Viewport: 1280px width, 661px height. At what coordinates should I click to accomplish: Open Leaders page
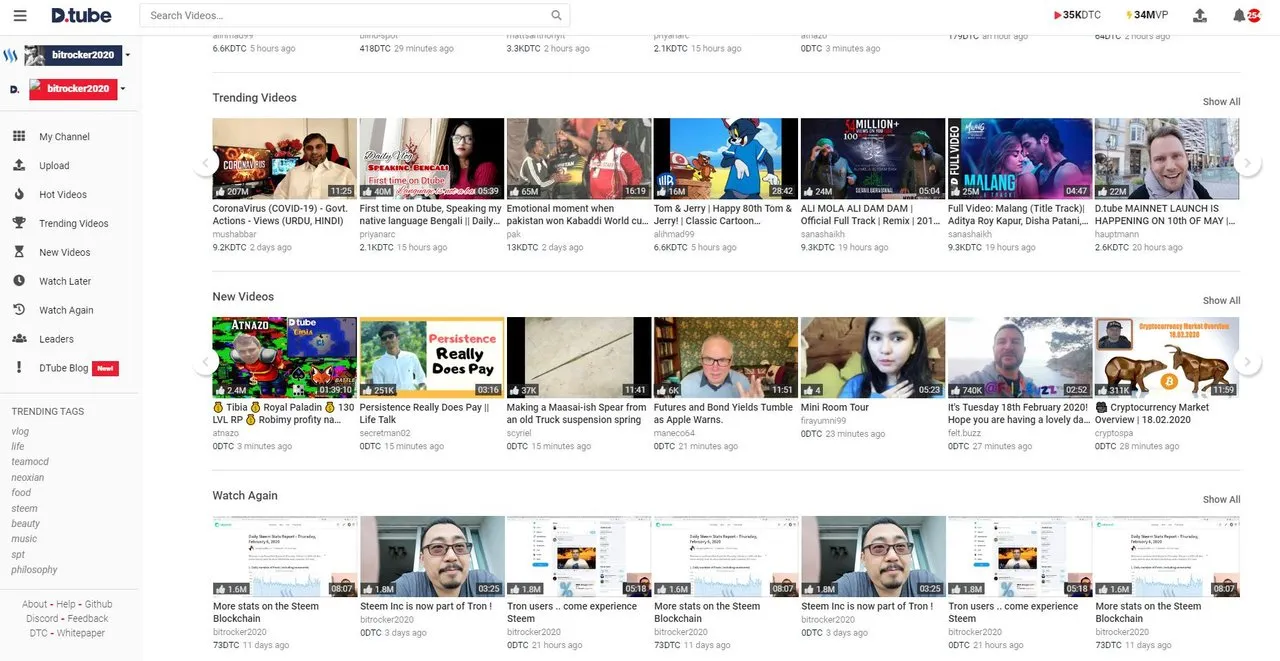(x=56, y=340)
